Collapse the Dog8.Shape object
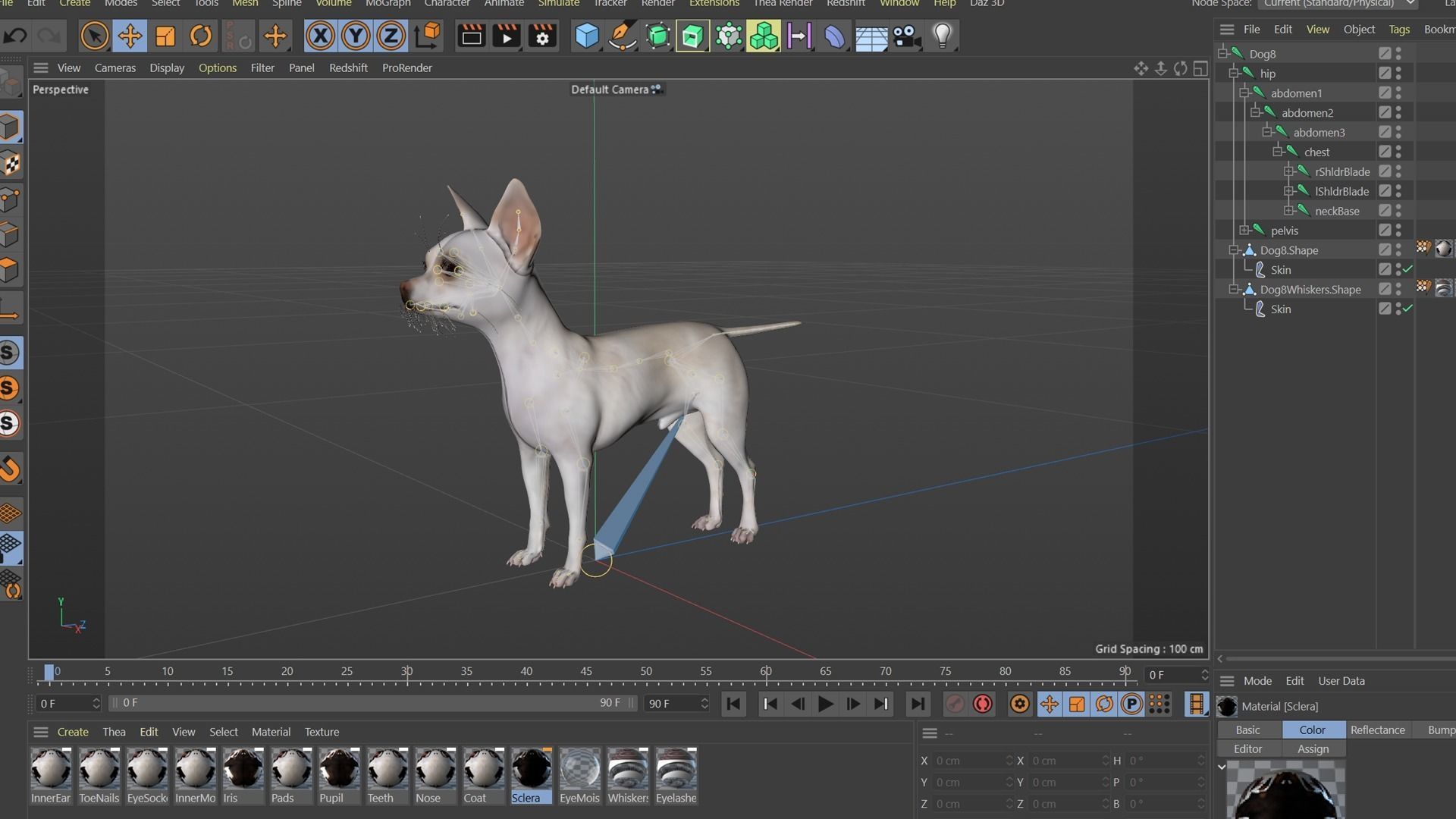This screenshot has width=1456, height=819. click(x=1234, y=249)
